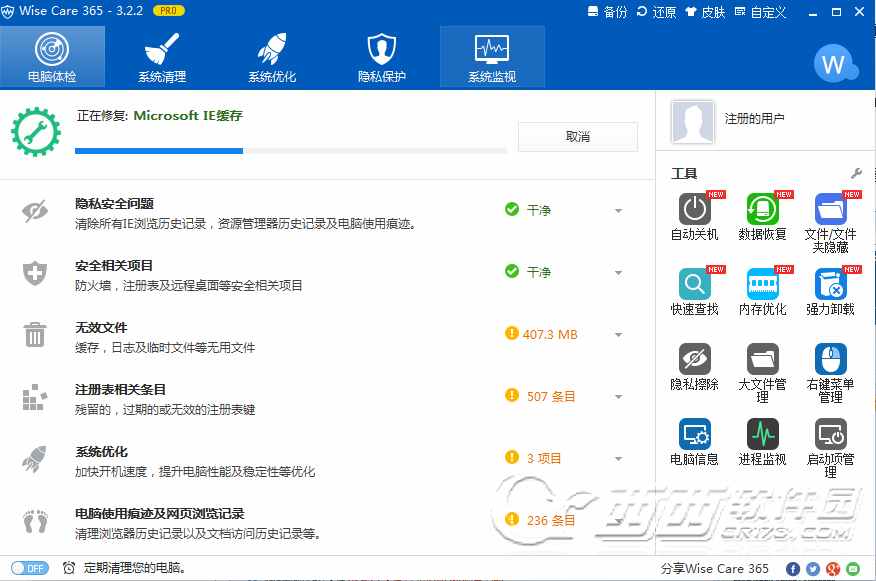Expand the 无效文件 407.3 MB dropdown arrow
876x581 pixels.
(x=618, y=335)
